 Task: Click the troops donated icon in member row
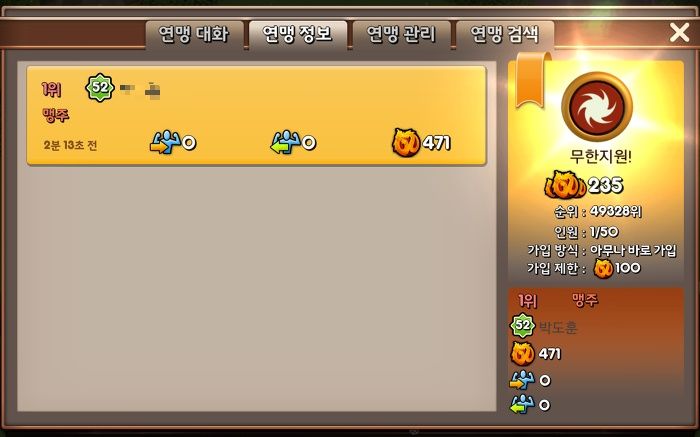[164, 142]
